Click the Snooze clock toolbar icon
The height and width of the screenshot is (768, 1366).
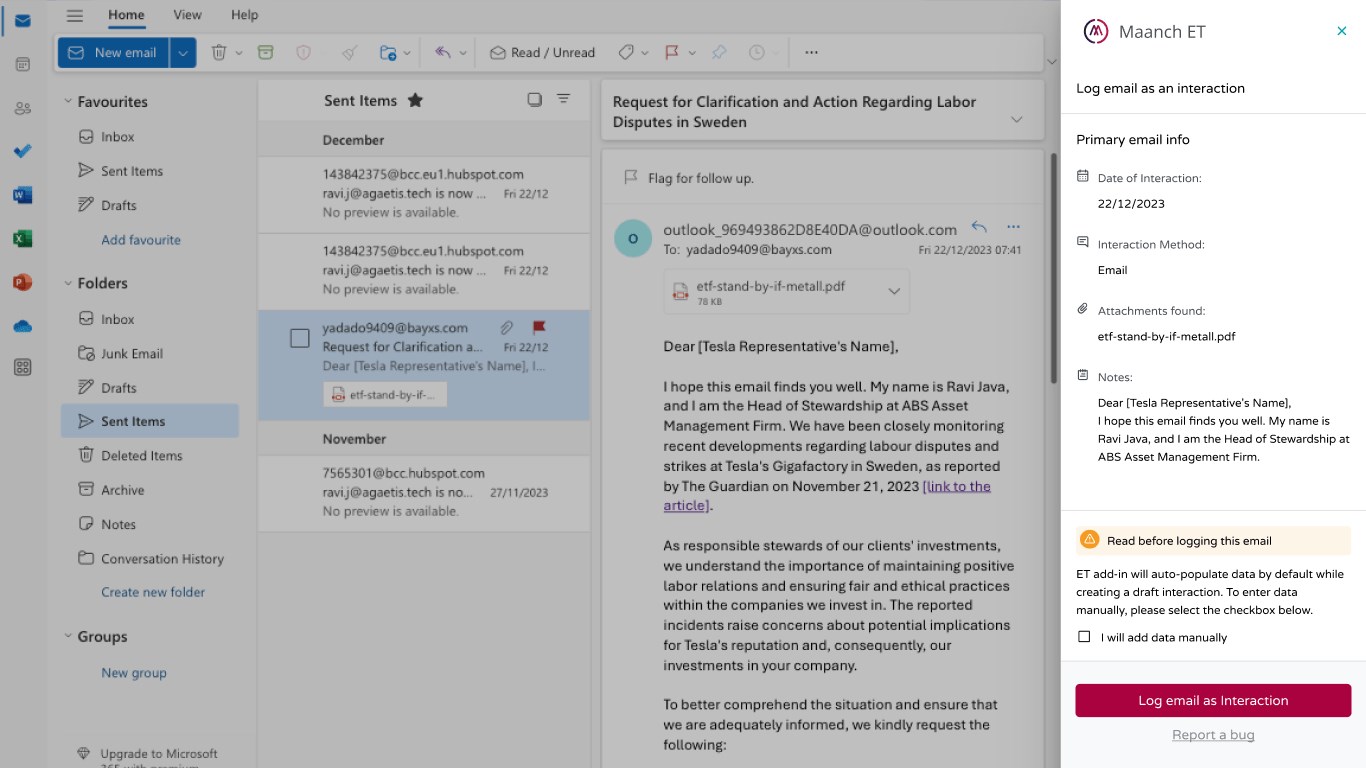tap(757, 53)
